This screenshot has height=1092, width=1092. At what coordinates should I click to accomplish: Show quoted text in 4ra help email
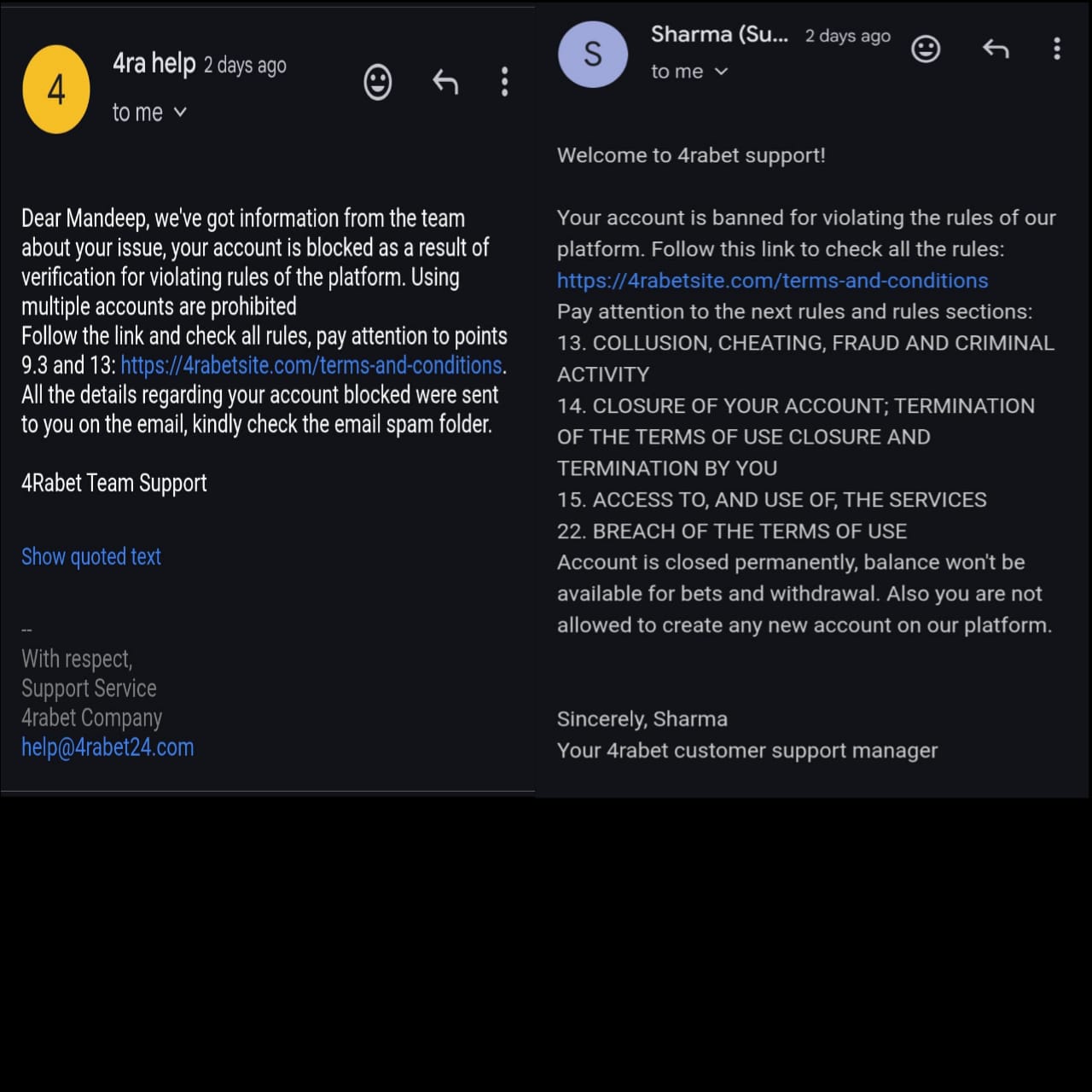click(x=91, y=556)
